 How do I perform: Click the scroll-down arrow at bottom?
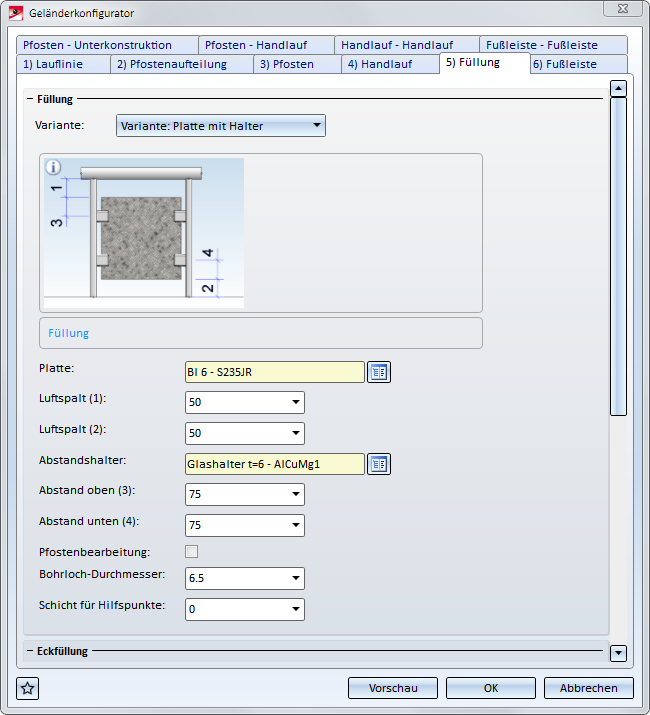point(618,653)
